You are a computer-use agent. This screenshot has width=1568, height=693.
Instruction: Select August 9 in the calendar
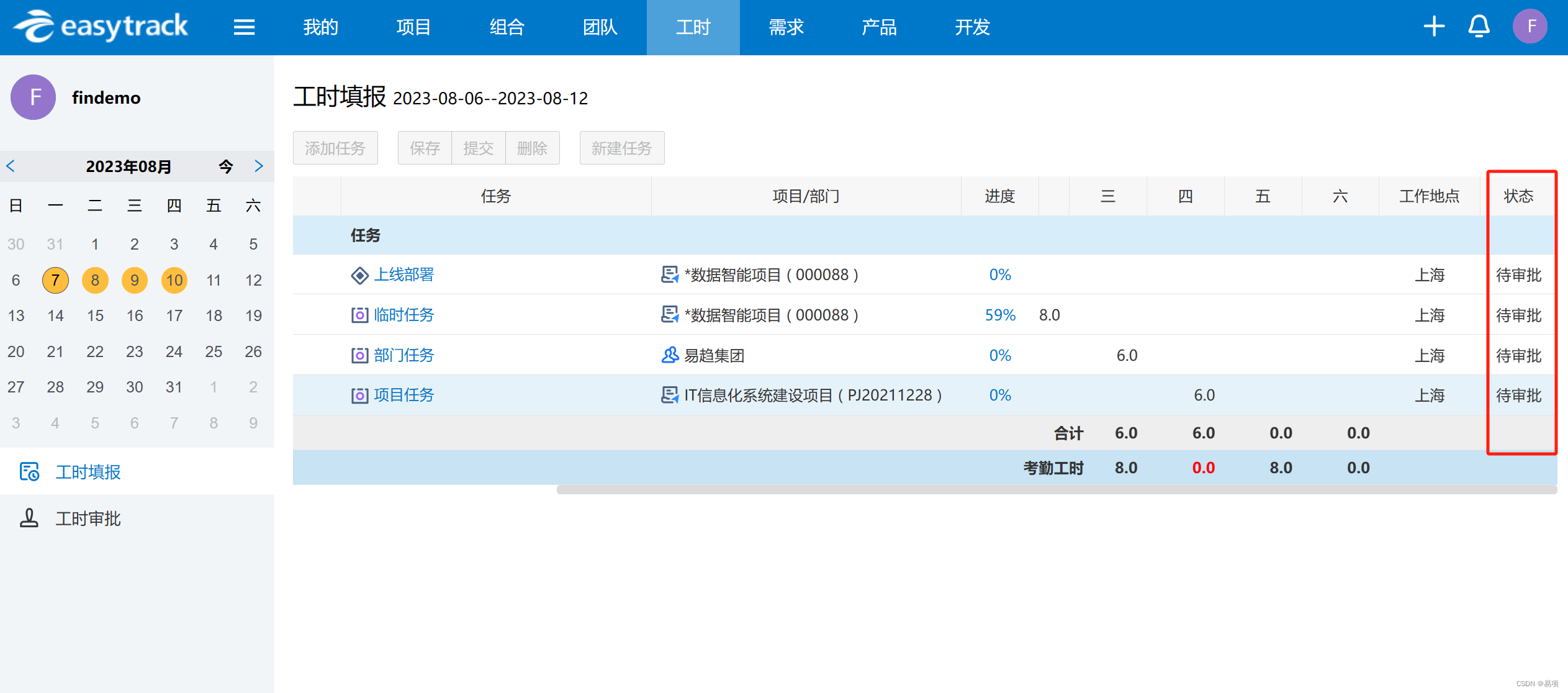point(135,280)
